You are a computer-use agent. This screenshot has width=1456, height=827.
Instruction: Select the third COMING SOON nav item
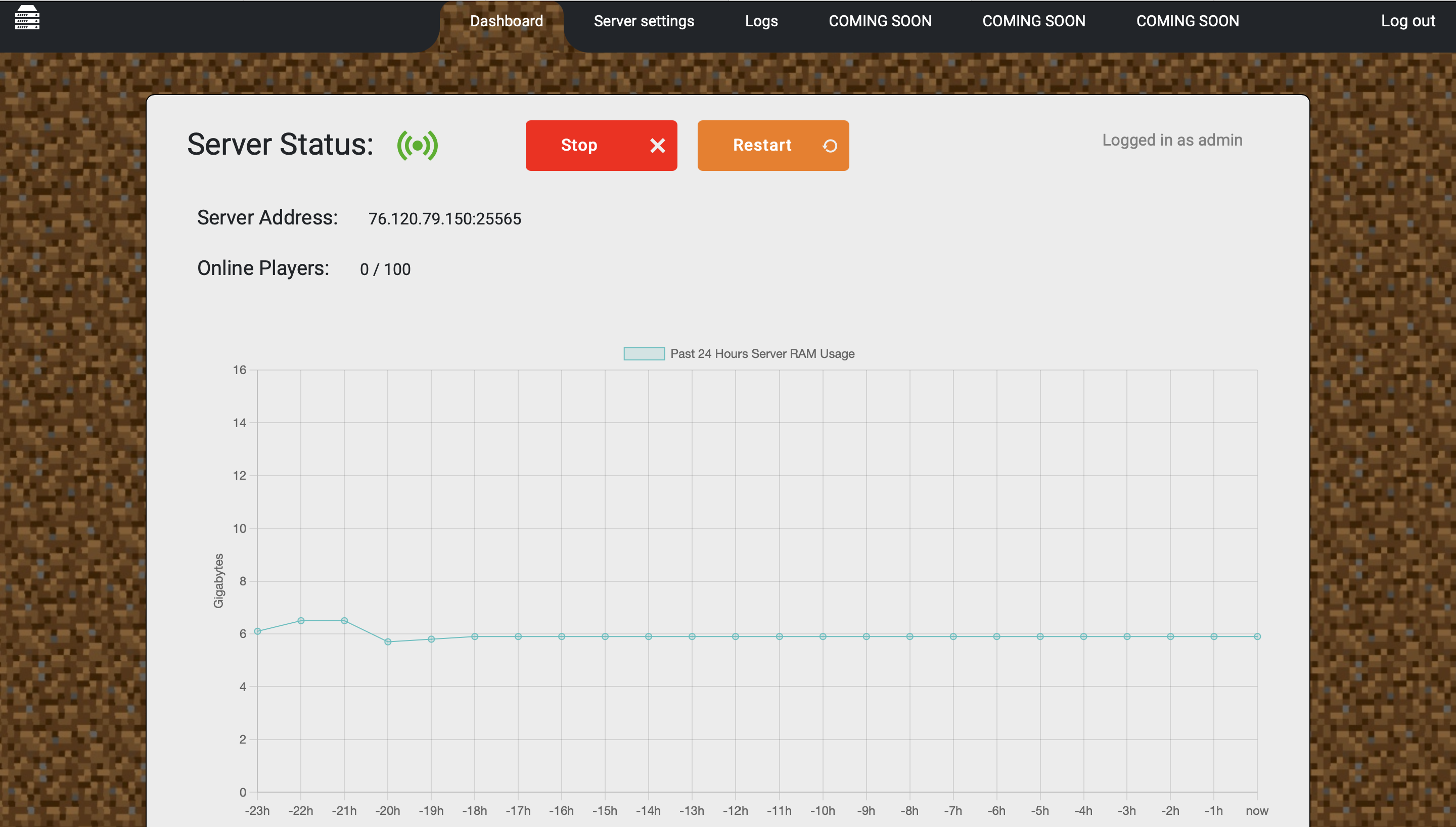click(x=1188, y=21)
